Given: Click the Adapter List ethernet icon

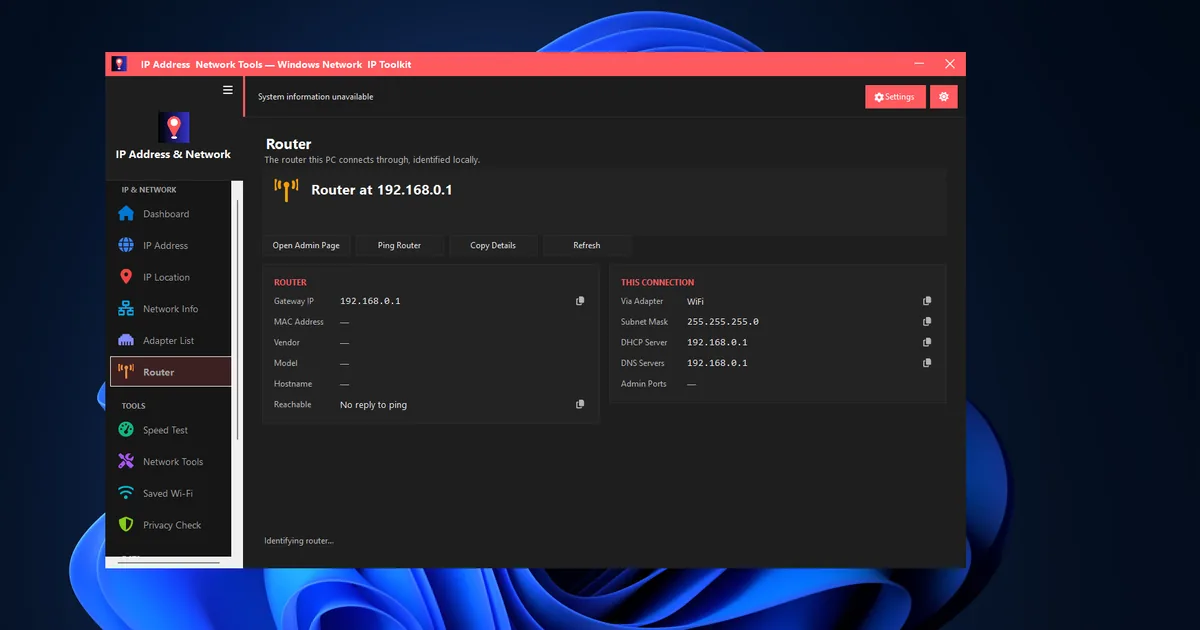Looking at the screenshot, I should (x=126, y=340).
